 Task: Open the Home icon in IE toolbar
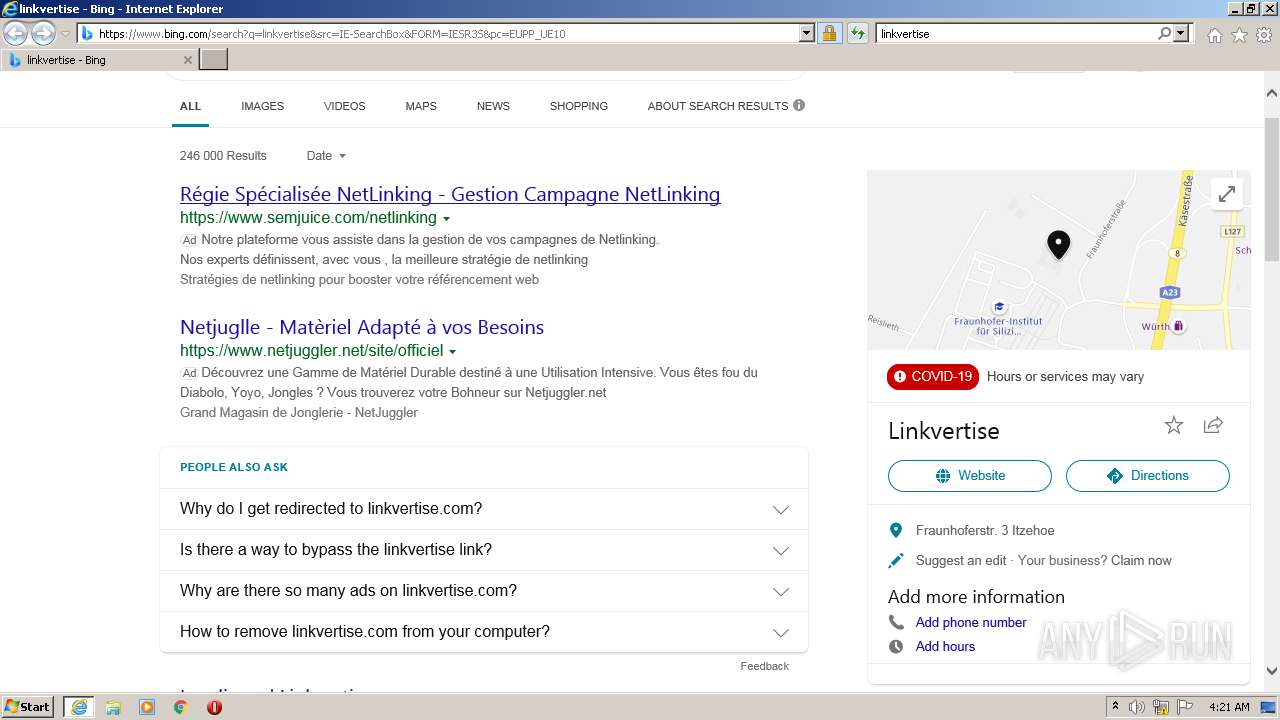tap(1214, 35)
